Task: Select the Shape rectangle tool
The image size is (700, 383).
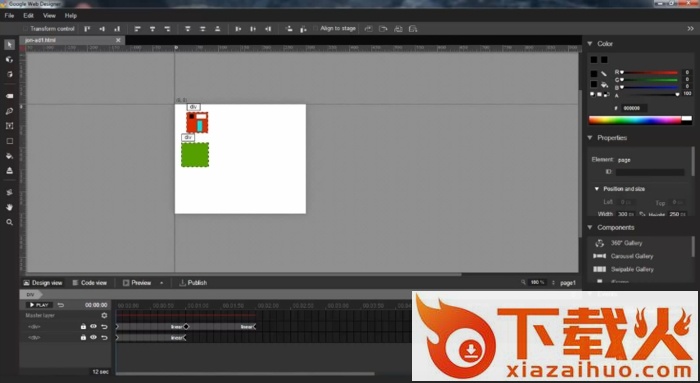Action: 9,141
